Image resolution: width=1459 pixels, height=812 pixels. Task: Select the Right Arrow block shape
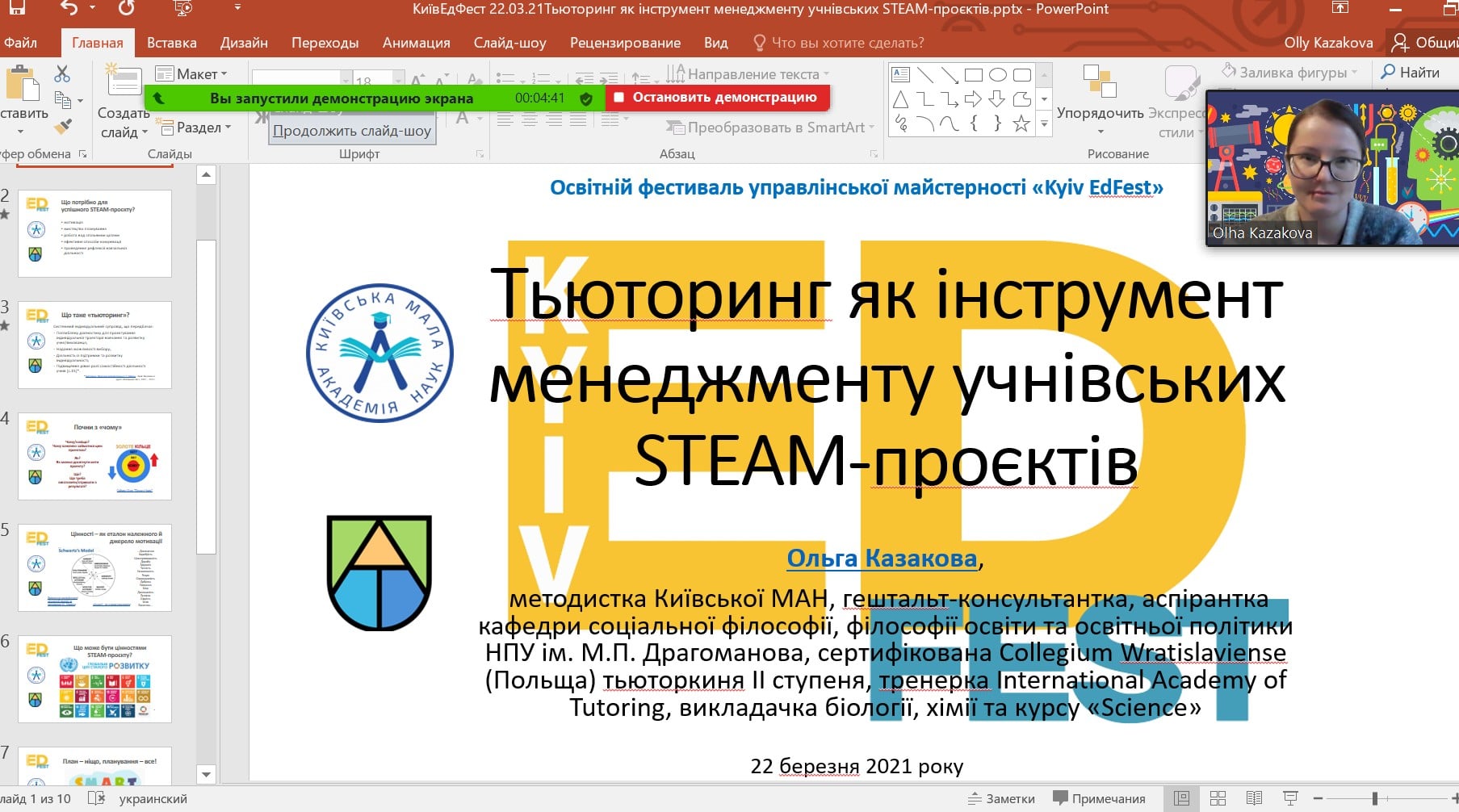tap(974, 99)
